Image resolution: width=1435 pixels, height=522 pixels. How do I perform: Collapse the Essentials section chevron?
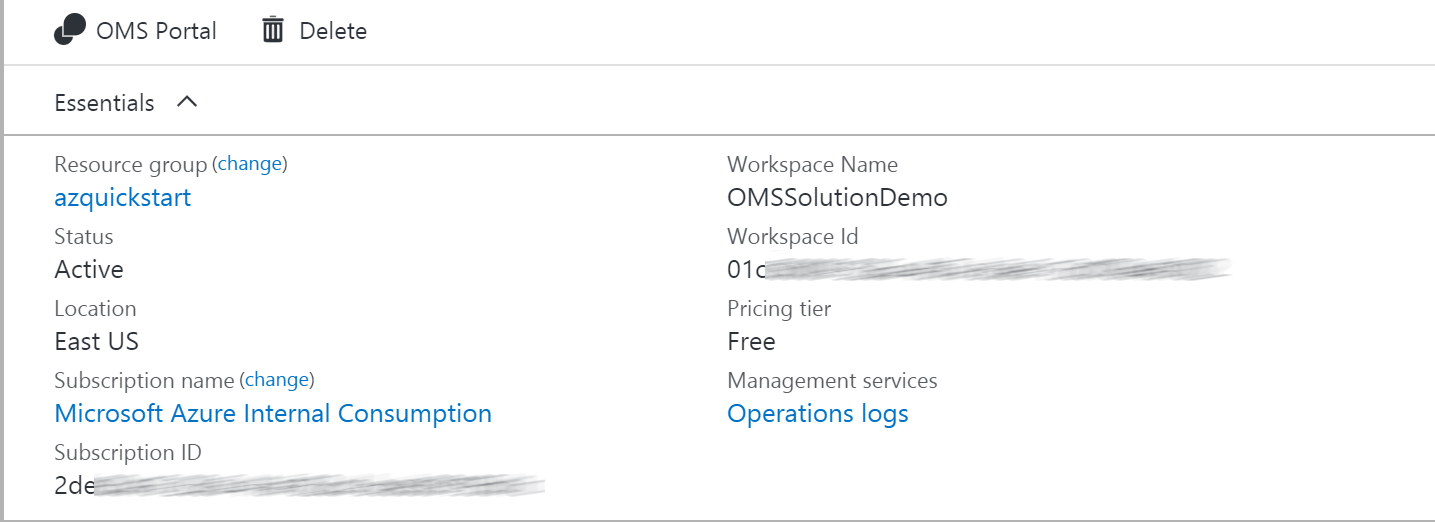[187, 102]
